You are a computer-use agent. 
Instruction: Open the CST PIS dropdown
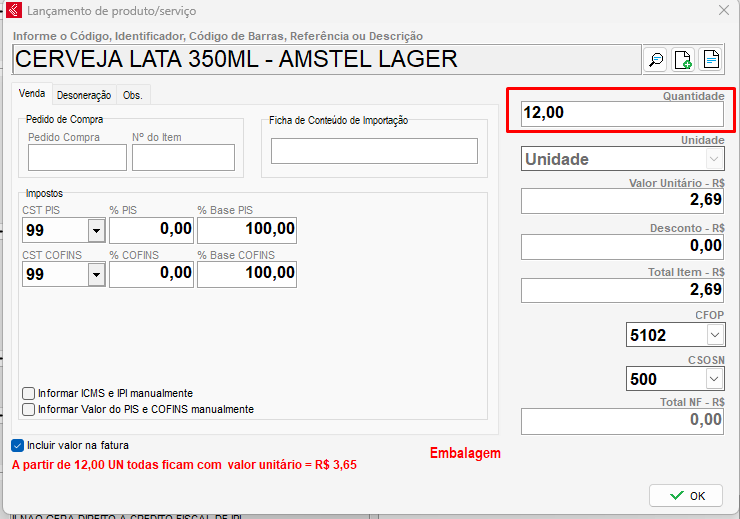(96, 231)
